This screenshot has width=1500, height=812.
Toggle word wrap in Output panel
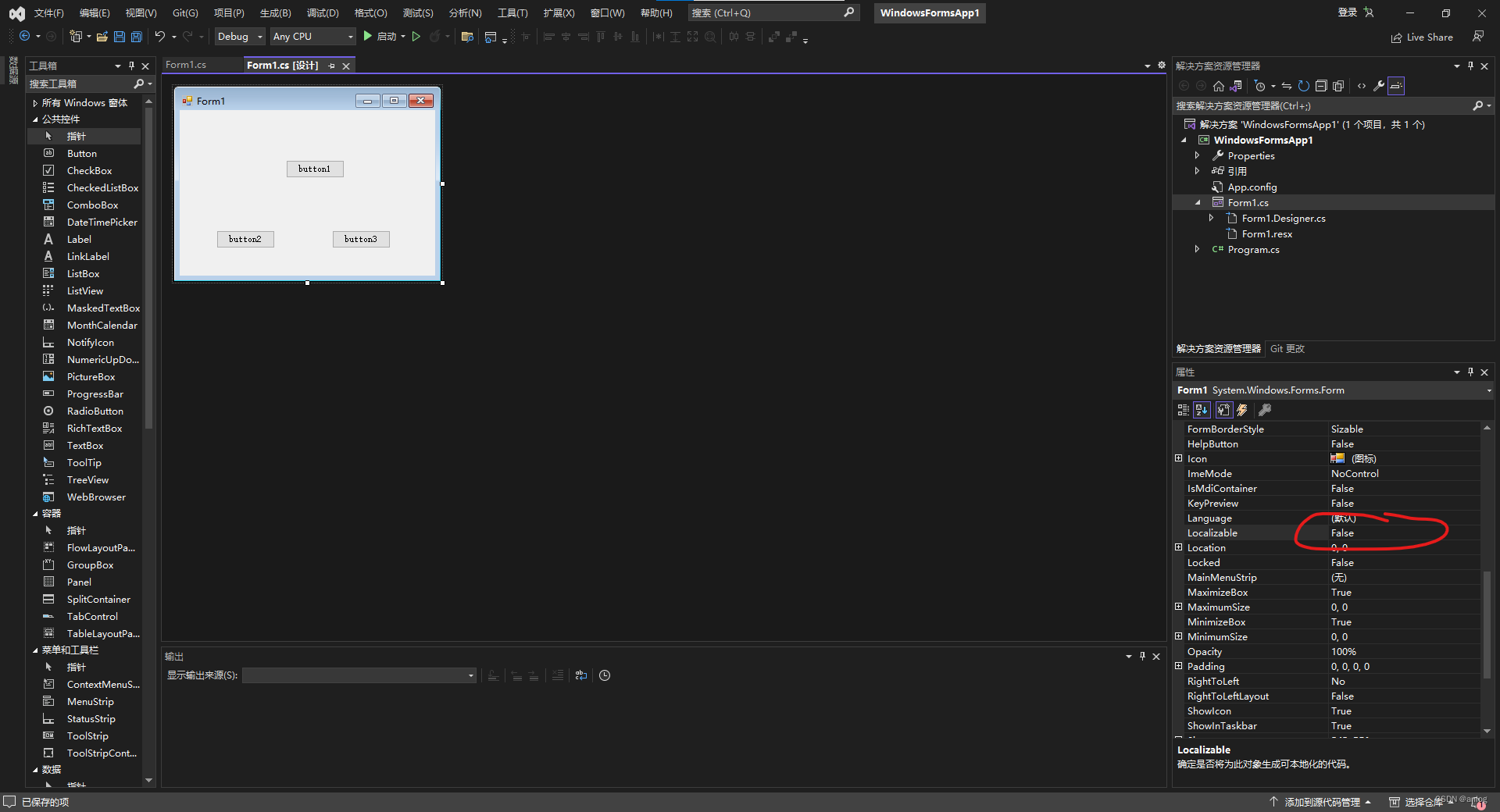tap(581, 675)
